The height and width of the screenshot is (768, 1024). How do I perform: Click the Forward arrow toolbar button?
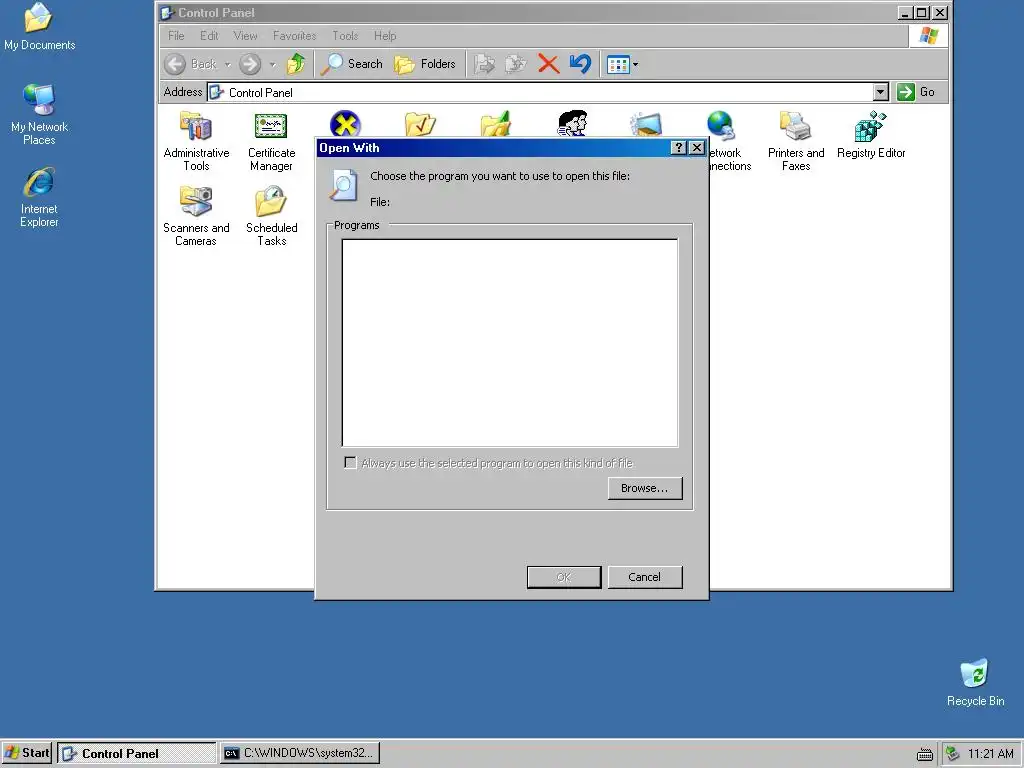[x=249, y=64]
